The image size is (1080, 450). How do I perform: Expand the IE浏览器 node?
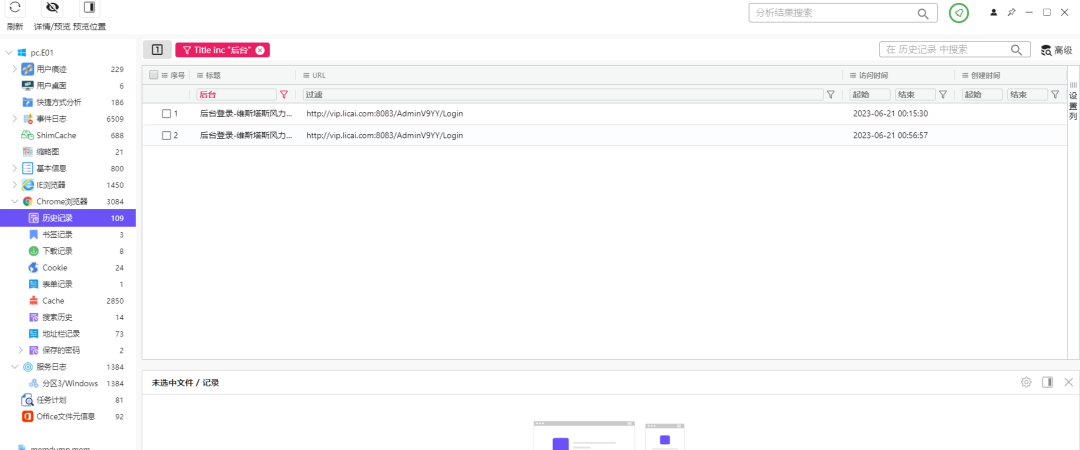pyautogui.click(x=15, y=185)
